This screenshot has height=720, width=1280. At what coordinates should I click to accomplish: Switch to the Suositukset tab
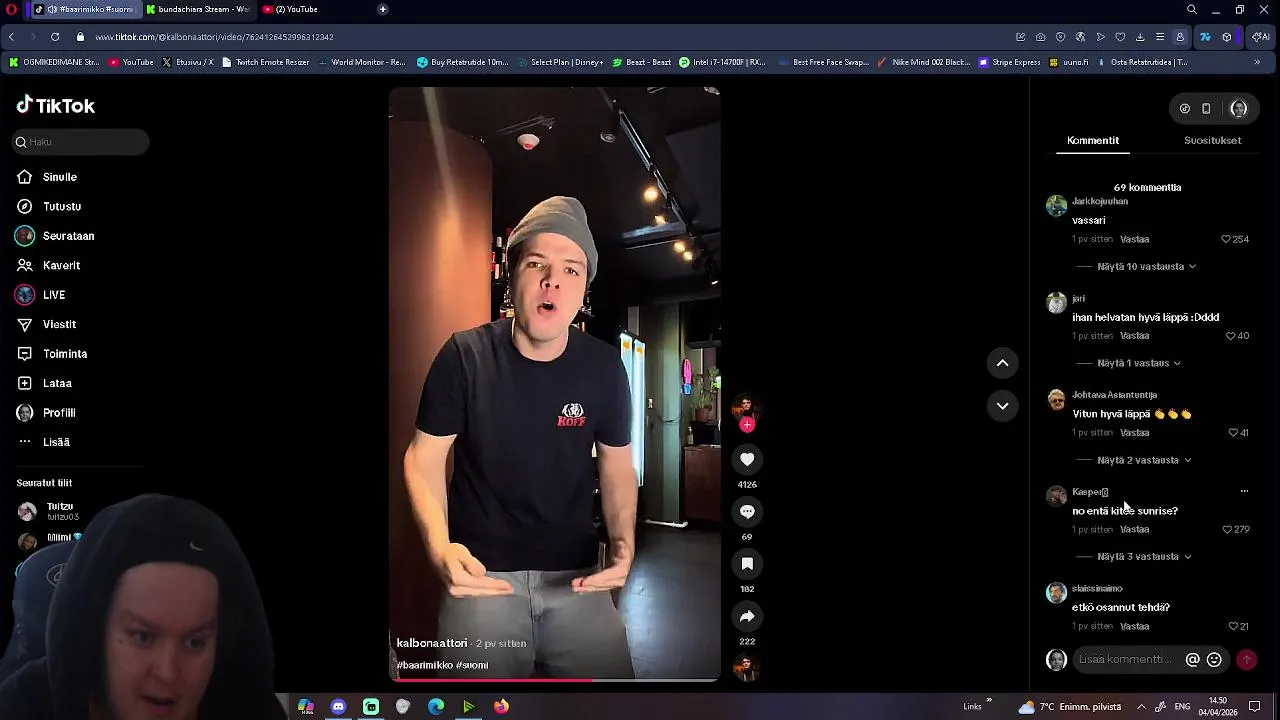coord(1212,141)
